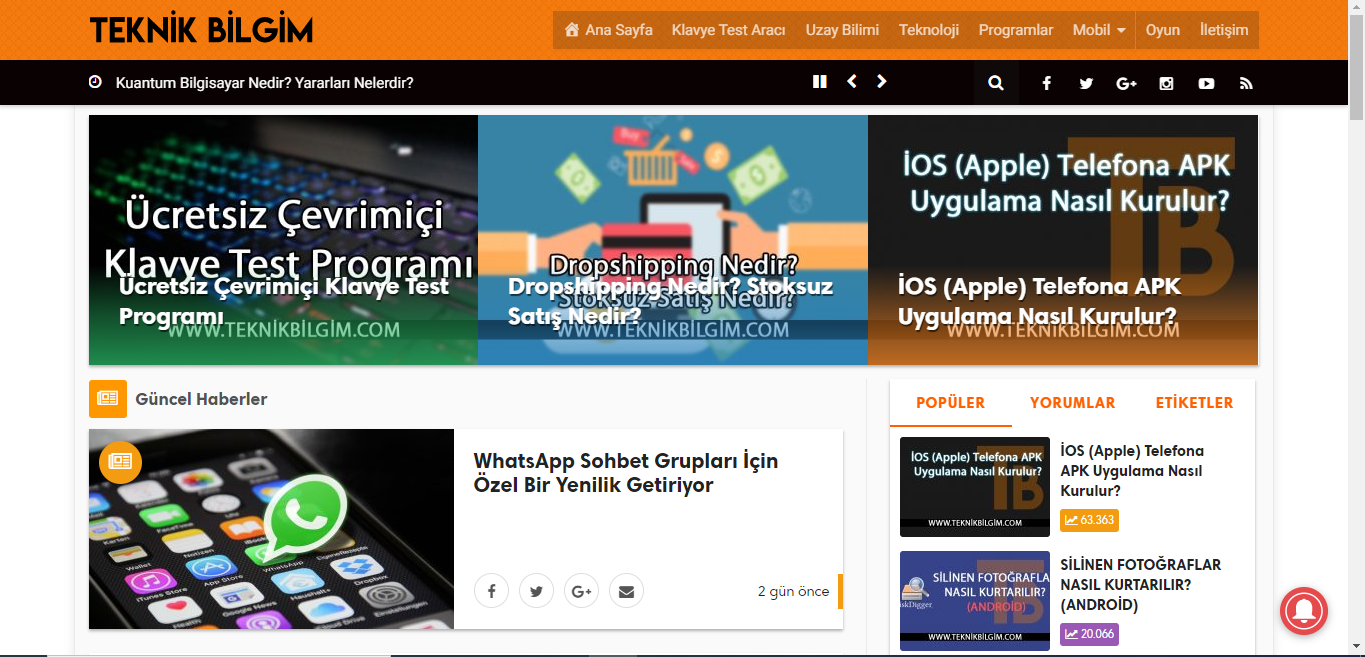Click the Ana Sayfa home icon
The width and height of the screenshot is (1365, 657).
pyautogui.click(x=572, y=30)
